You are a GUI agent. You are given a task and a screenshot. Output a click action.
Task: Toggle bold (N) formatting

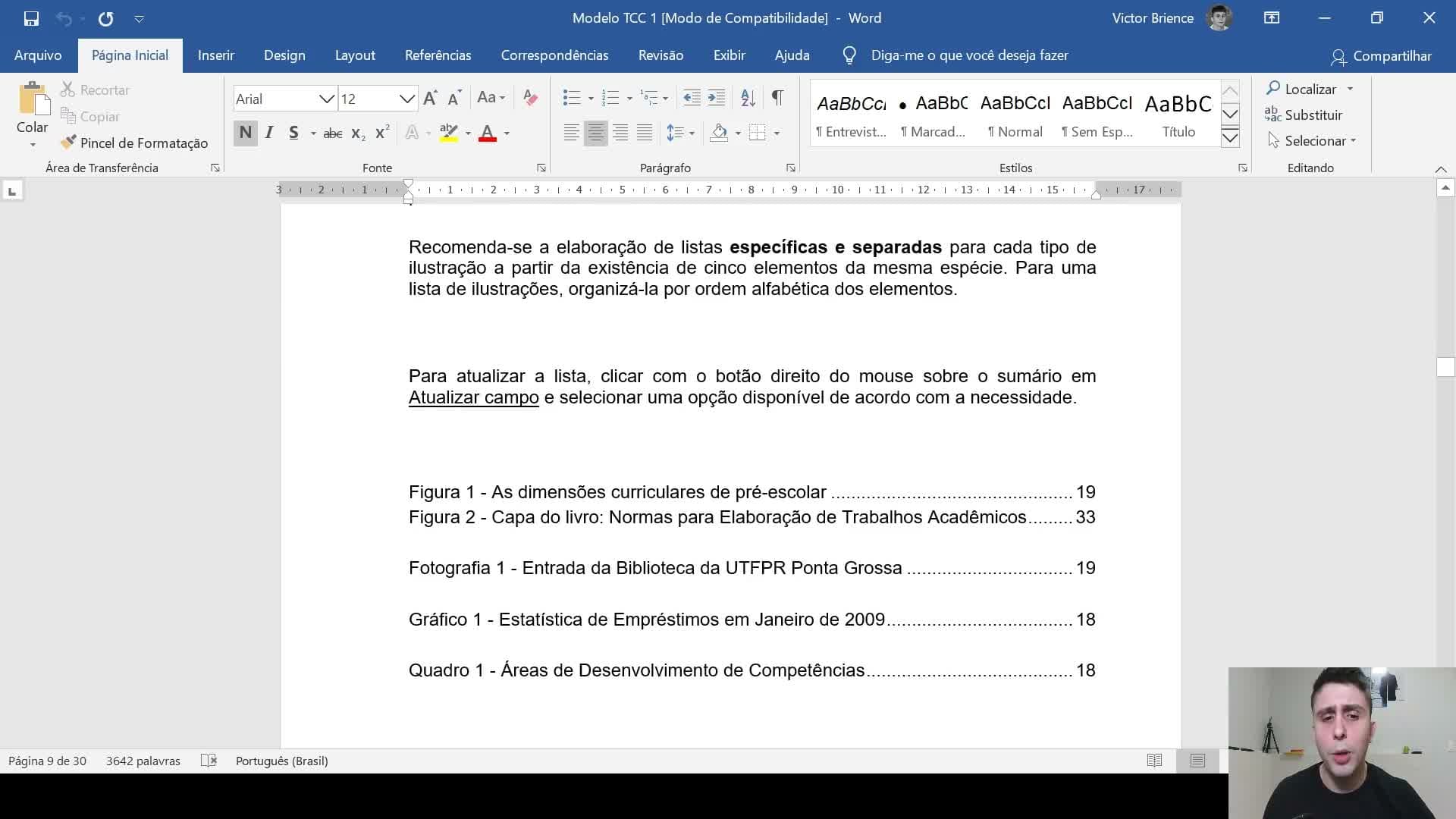coord(245,133)
